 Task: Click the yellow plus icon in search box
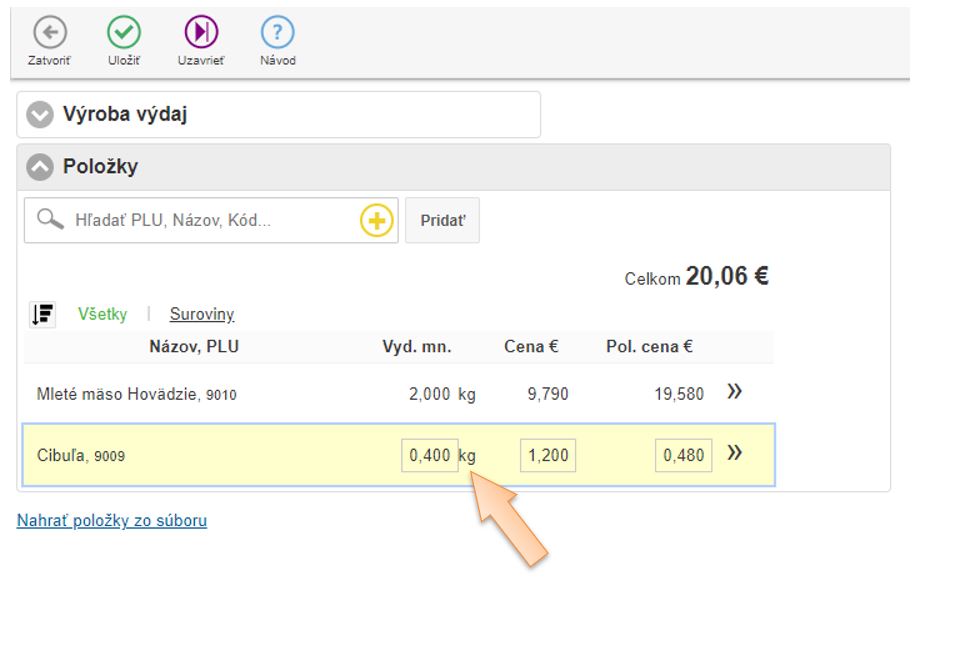tap(376, 220)
